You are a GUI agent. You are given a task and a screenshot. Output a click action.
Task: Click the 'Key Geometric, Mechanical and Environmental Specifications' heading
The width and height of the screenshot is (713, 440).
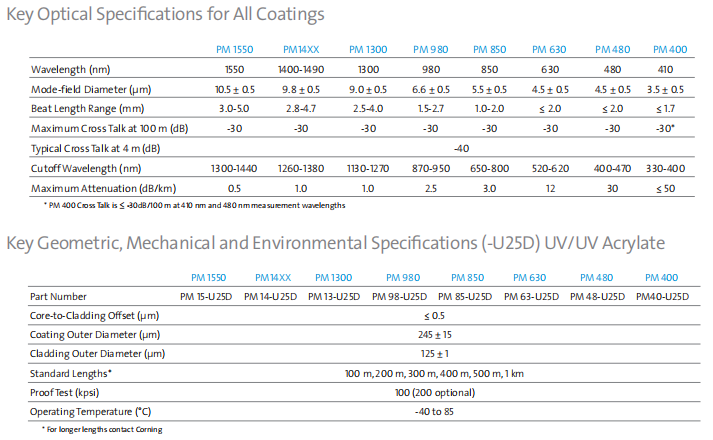(x=336, y=243)
